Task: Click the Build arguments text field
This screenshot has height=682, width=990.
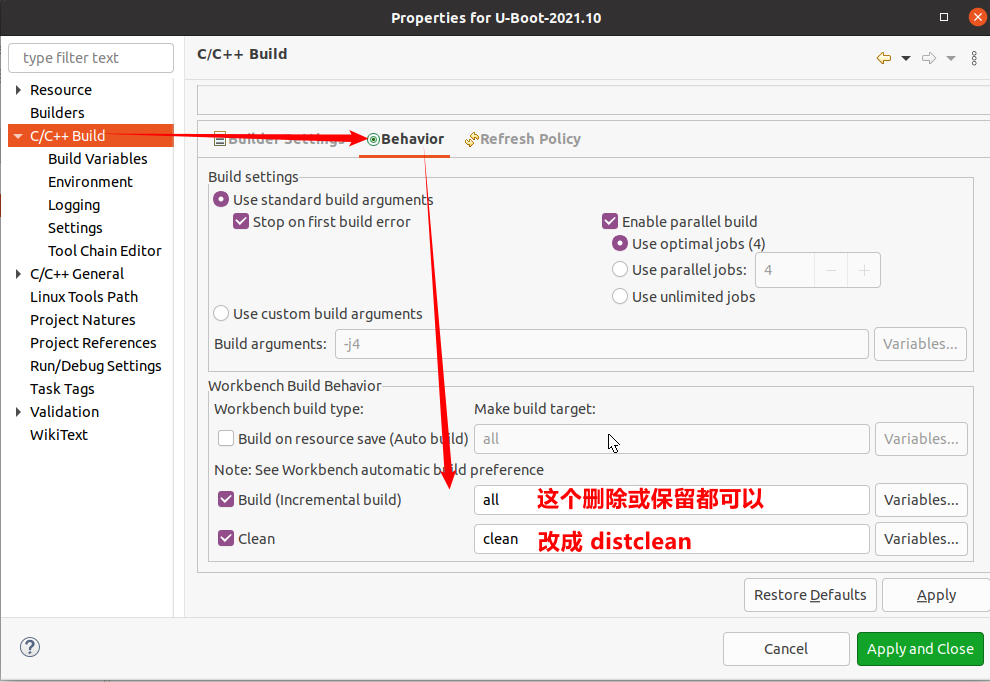Action: [601, 344]
